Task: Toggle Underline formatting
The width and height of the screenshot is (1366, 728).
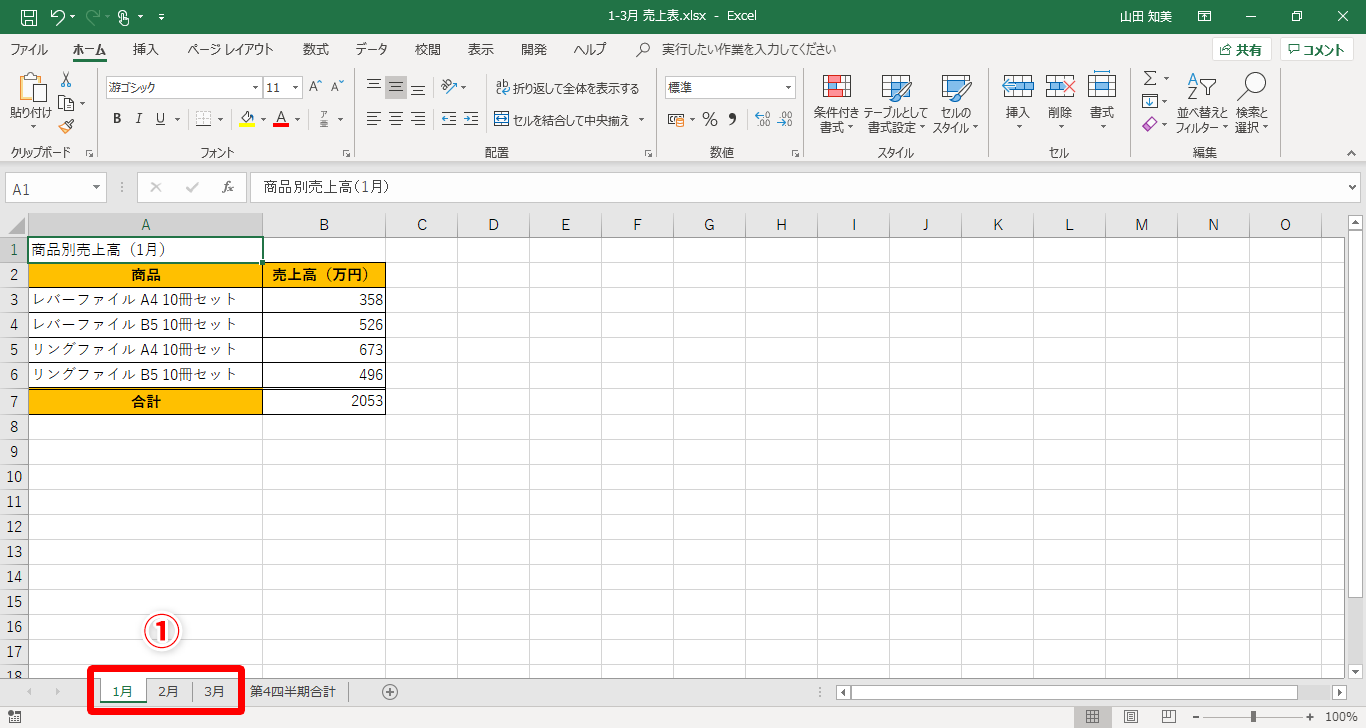Action: (159, 119)
